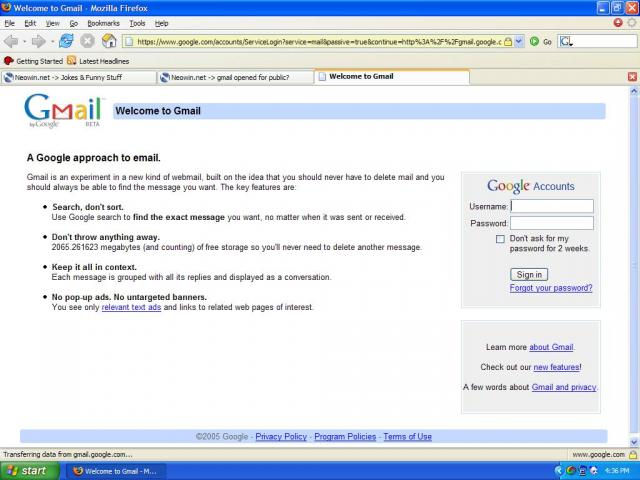640x480 pixels.
Task: Open the Privacy Policy footer link
Action: 281,436
